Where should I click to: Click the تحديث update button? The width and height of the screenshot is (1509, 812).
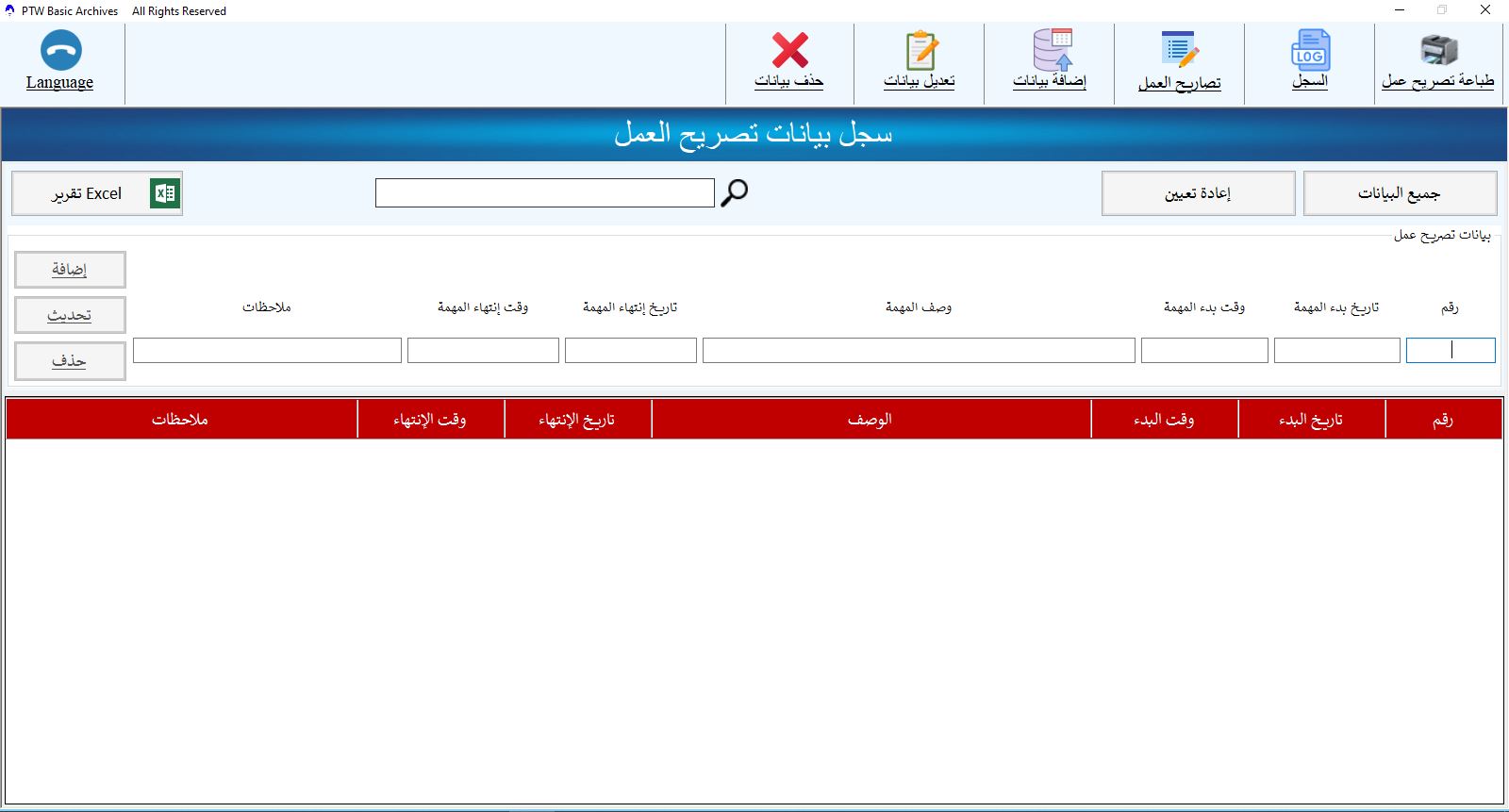click(70, 315)
